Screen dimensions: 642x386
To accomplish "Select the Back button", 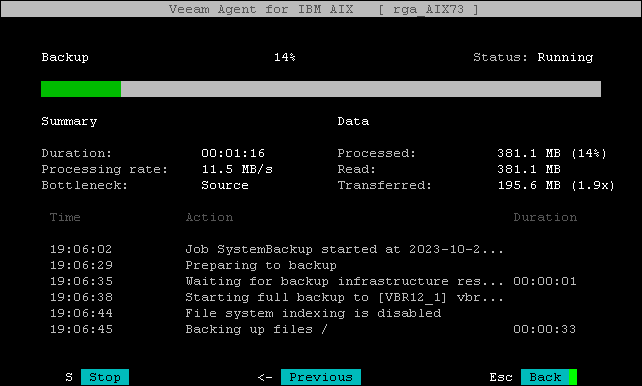I will pyautogui.click(x=549, y=377).
